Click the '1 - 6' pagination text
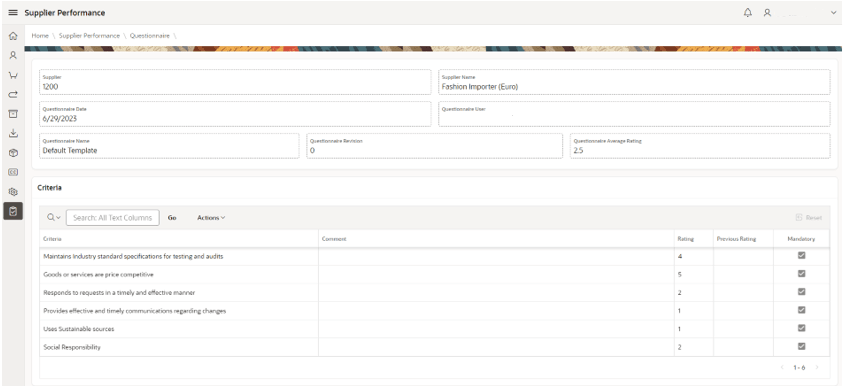The image size is (845, 390). click(x=799, y=367)
